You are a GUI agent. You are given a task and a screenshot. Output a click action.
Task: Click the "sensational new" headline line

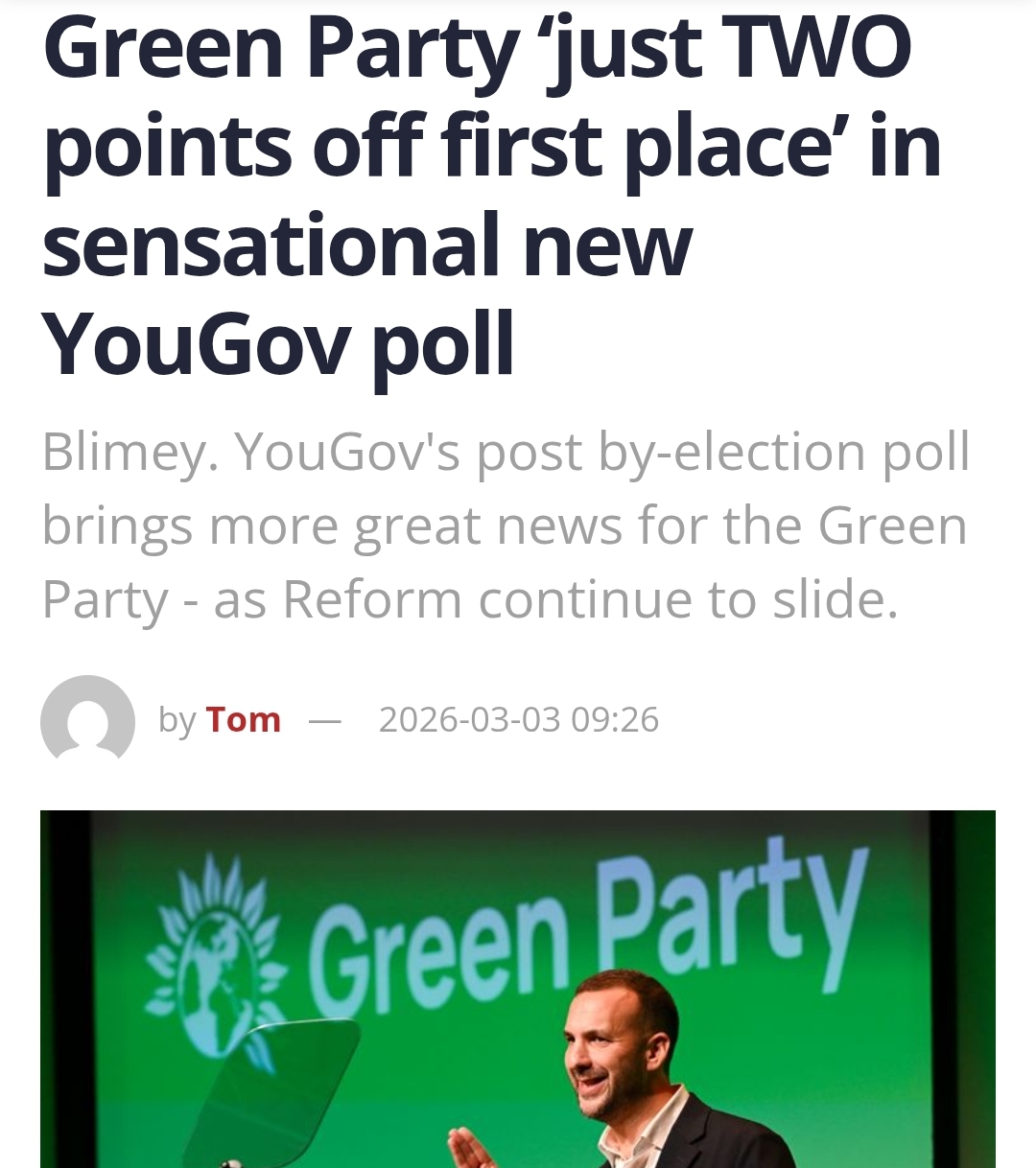366,245
